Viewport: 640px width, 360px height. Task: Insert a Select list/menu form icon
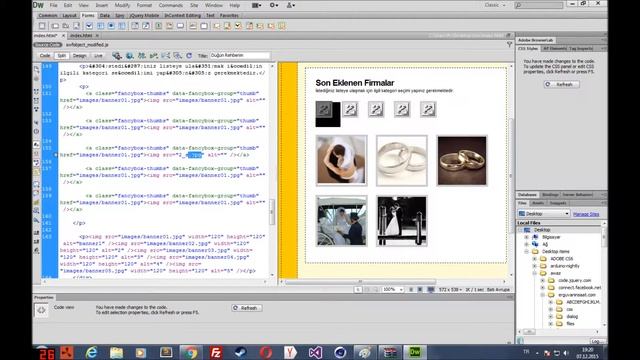(x=135, y=26)
